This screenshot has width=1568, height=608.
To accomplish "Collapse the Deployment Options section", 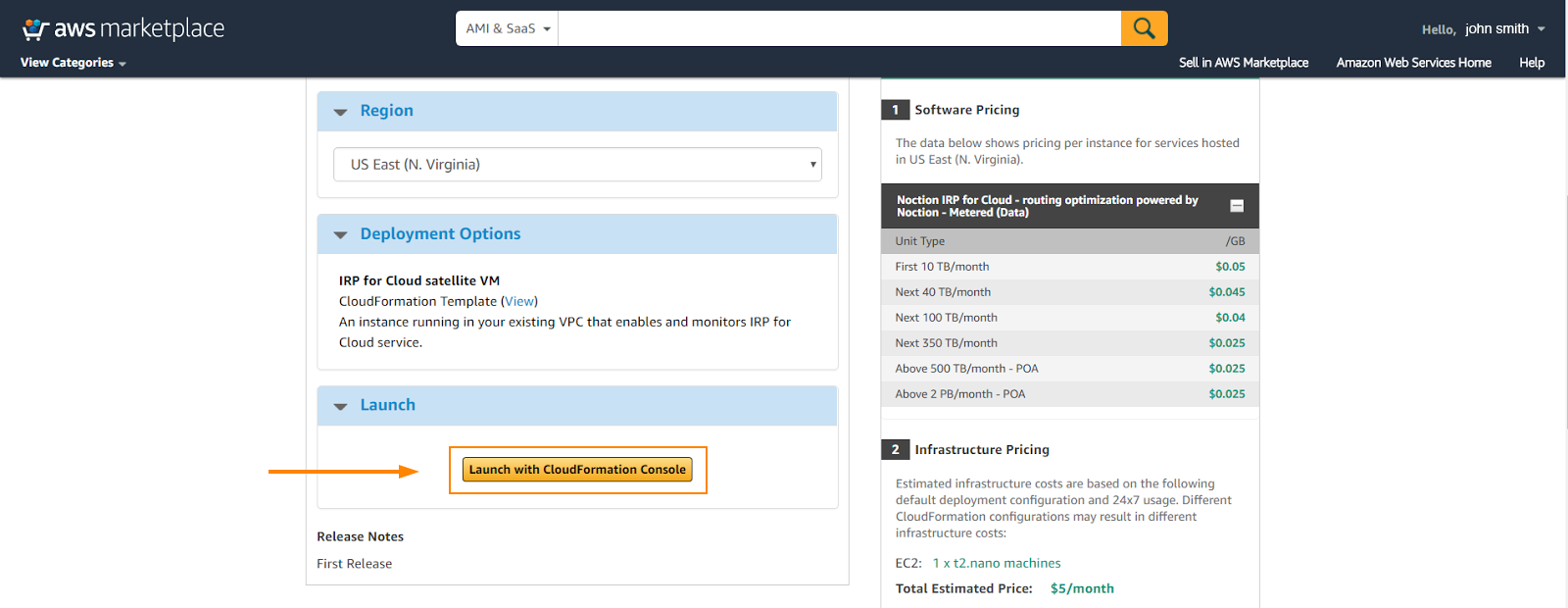I will 340,235.
